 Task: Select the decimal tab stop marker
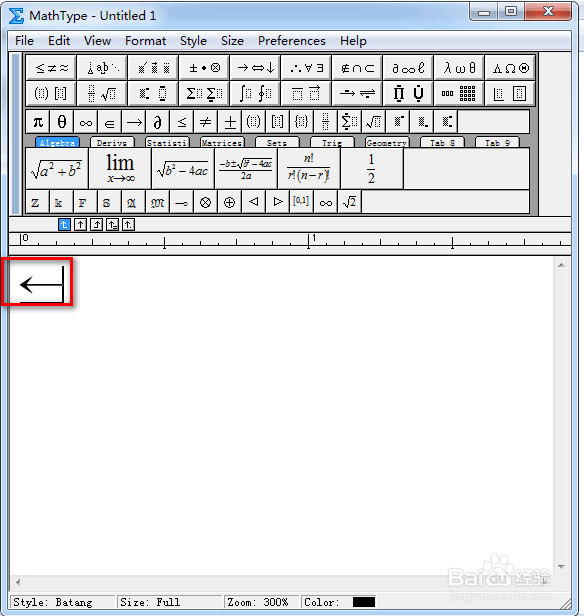pos(128,225)
